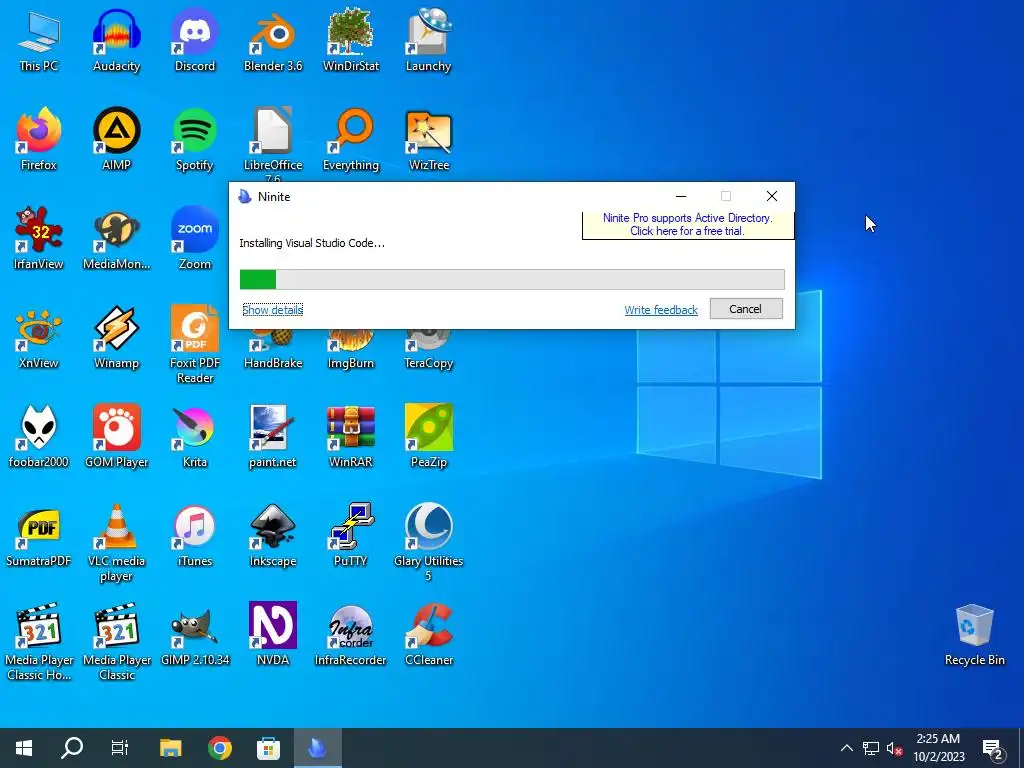Image resolution: width=1024 pixels, height=768 pixels.
Task: Click the MediaMonkey shortcut
Action: coord(116,238)
